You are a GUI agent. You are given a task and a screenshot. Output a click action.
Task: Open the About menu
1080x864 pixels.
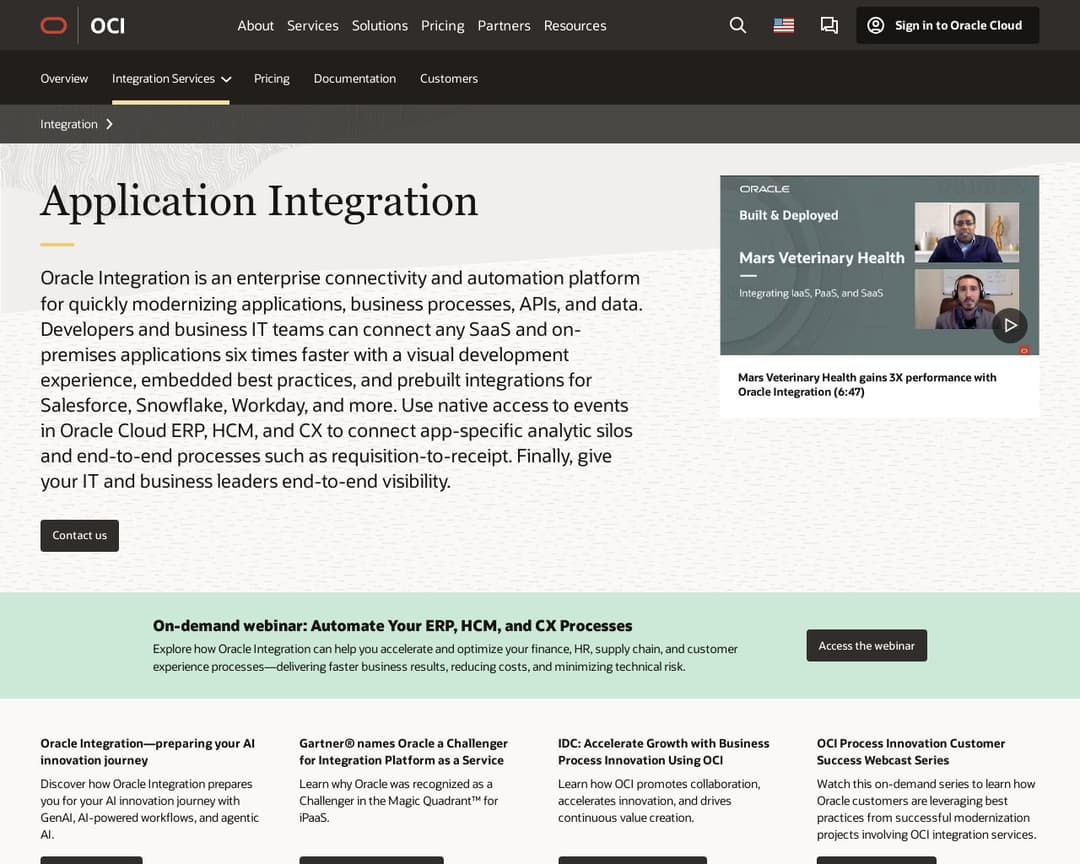pyautogui.click(x=255, y=25)
